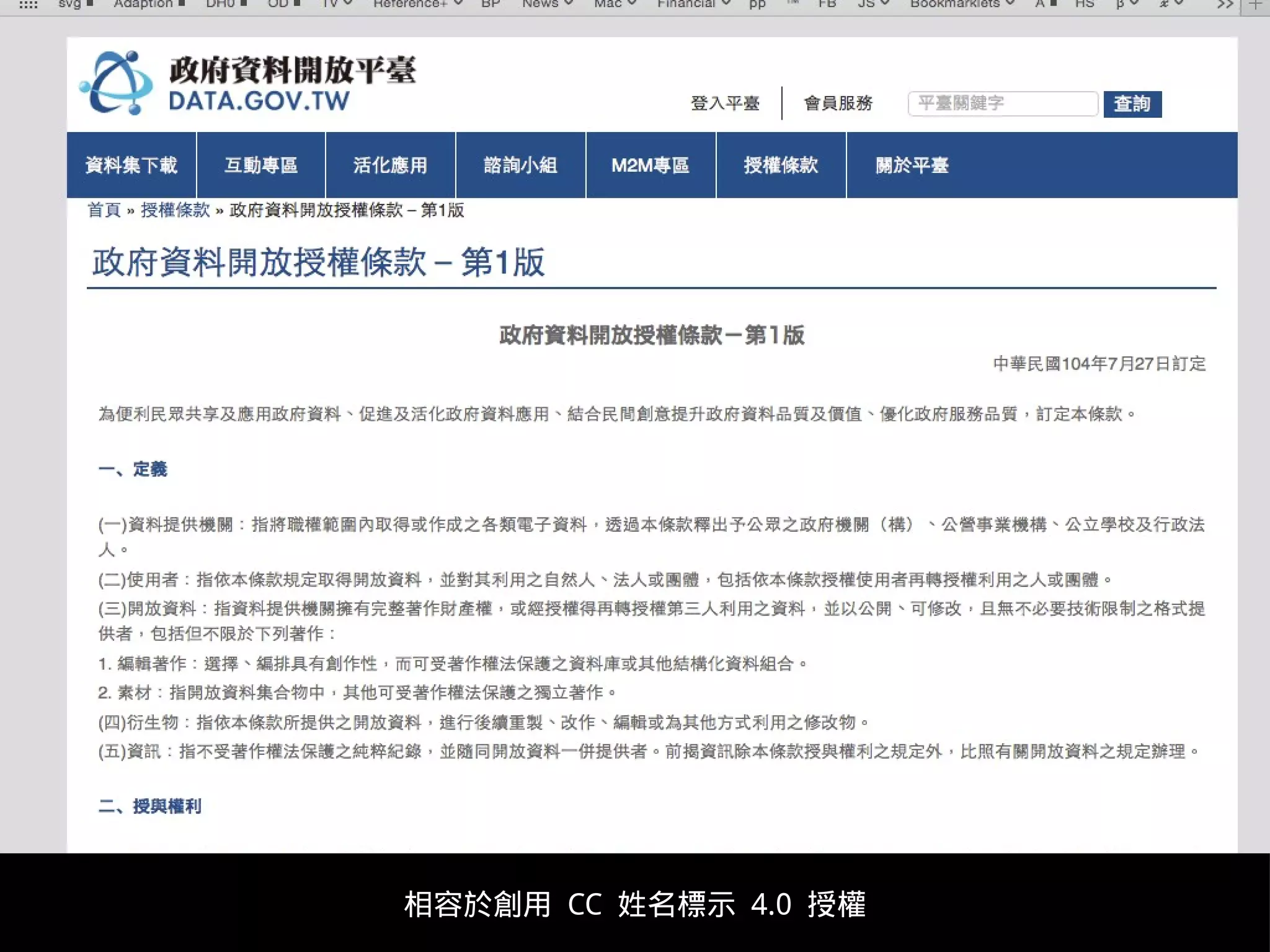Open the 登入平臺 login link
Screen dimensions: 1270x952
pos(725,103)
